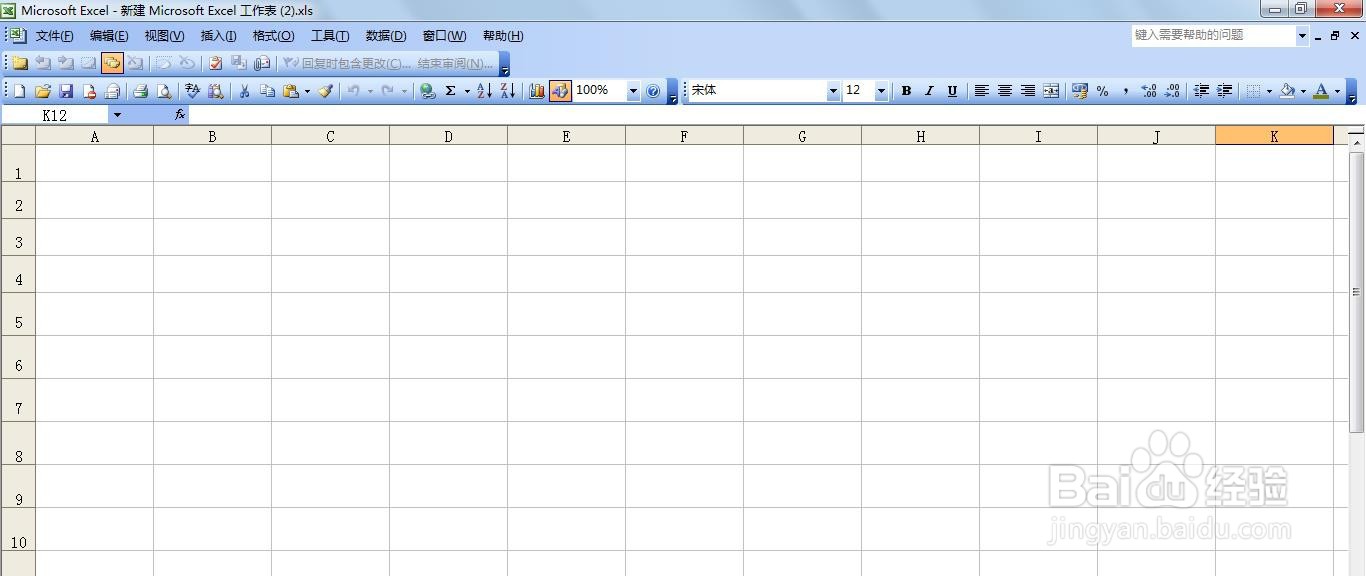Image resolution: width=1366 pixels, height=576 pixels.
Task: Open Print Preview
Action: coord(164,91)
